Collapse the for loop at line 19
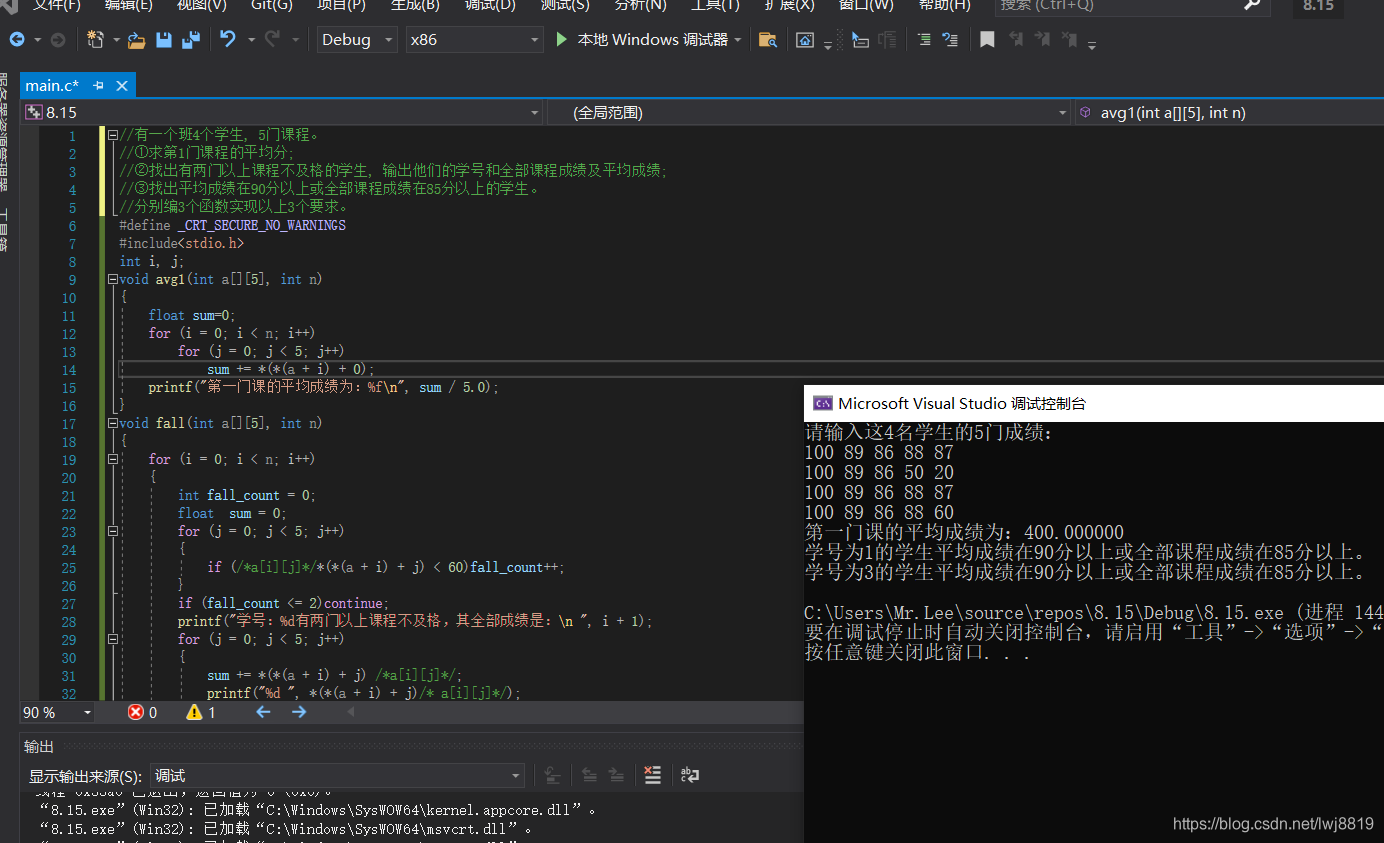 coord(113,459)
